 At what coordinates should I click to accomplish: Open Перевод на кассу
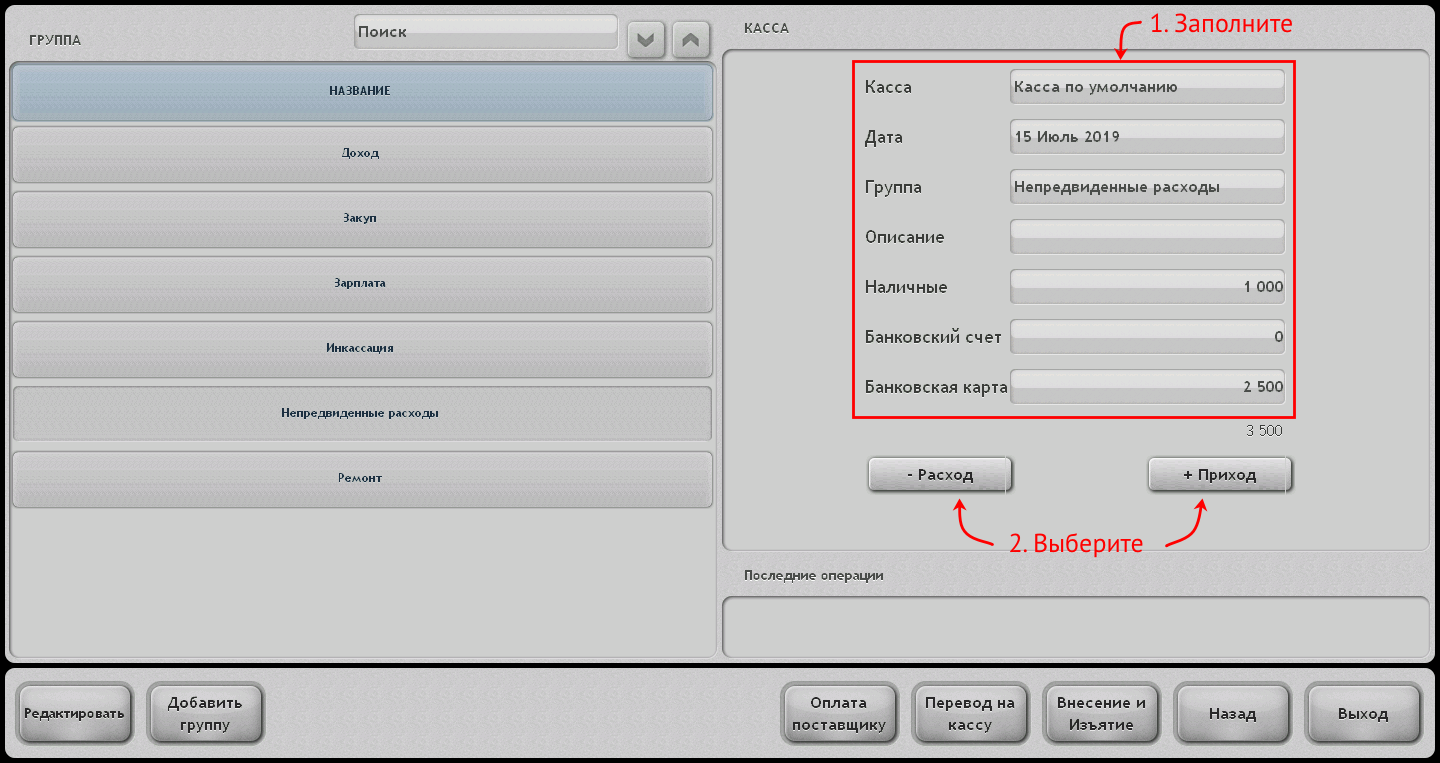tap(970, 714)
